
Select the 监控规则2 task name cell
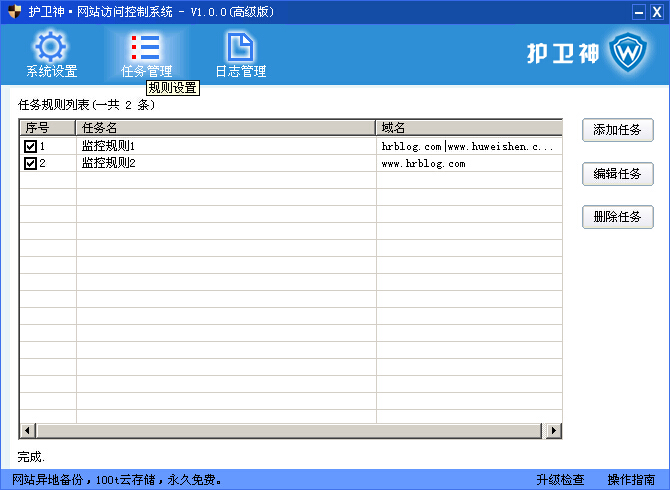pyautogui.click(x=226, y=163)
